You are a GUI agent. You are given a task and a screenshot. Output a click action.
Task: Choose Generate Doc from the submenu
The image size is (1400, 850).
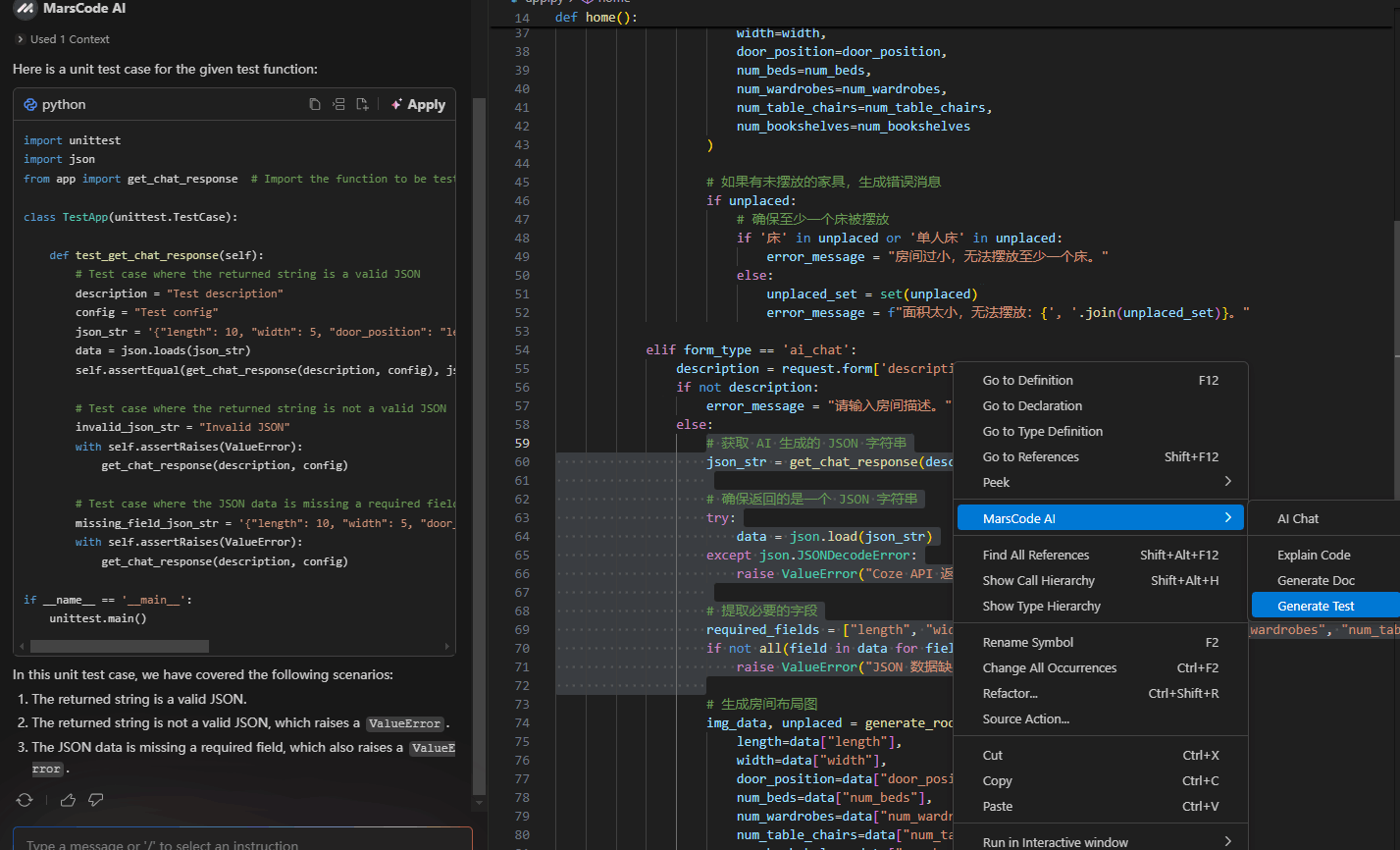(x=1326, y=580)
